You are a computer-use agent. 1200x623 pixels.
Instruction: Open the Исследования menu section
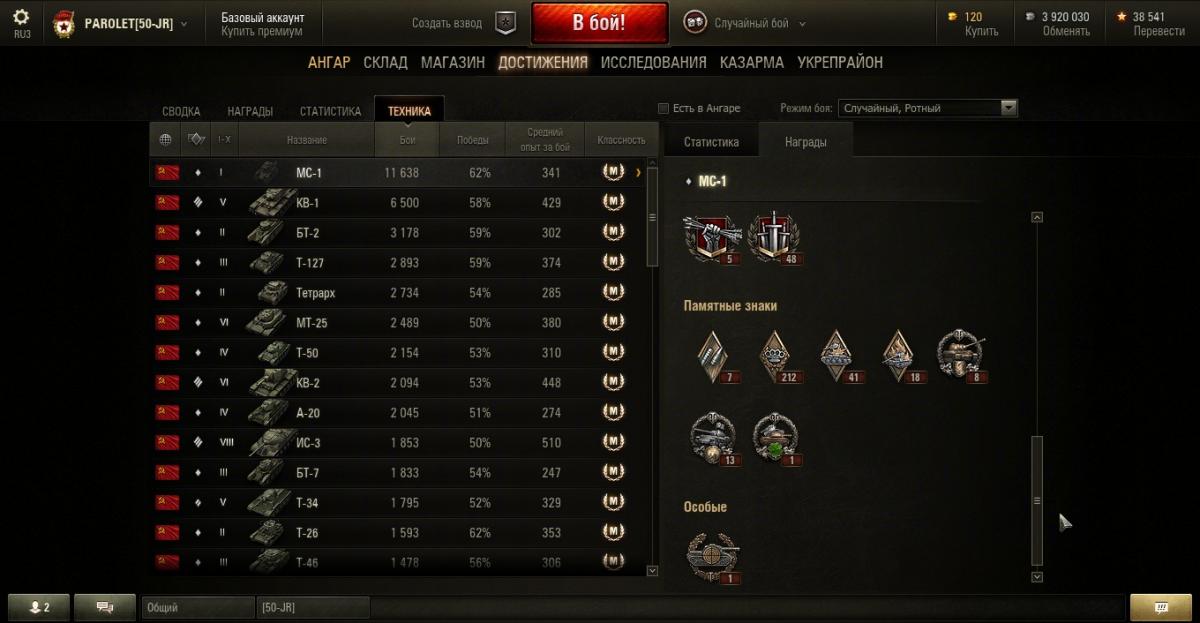point(656,62)
